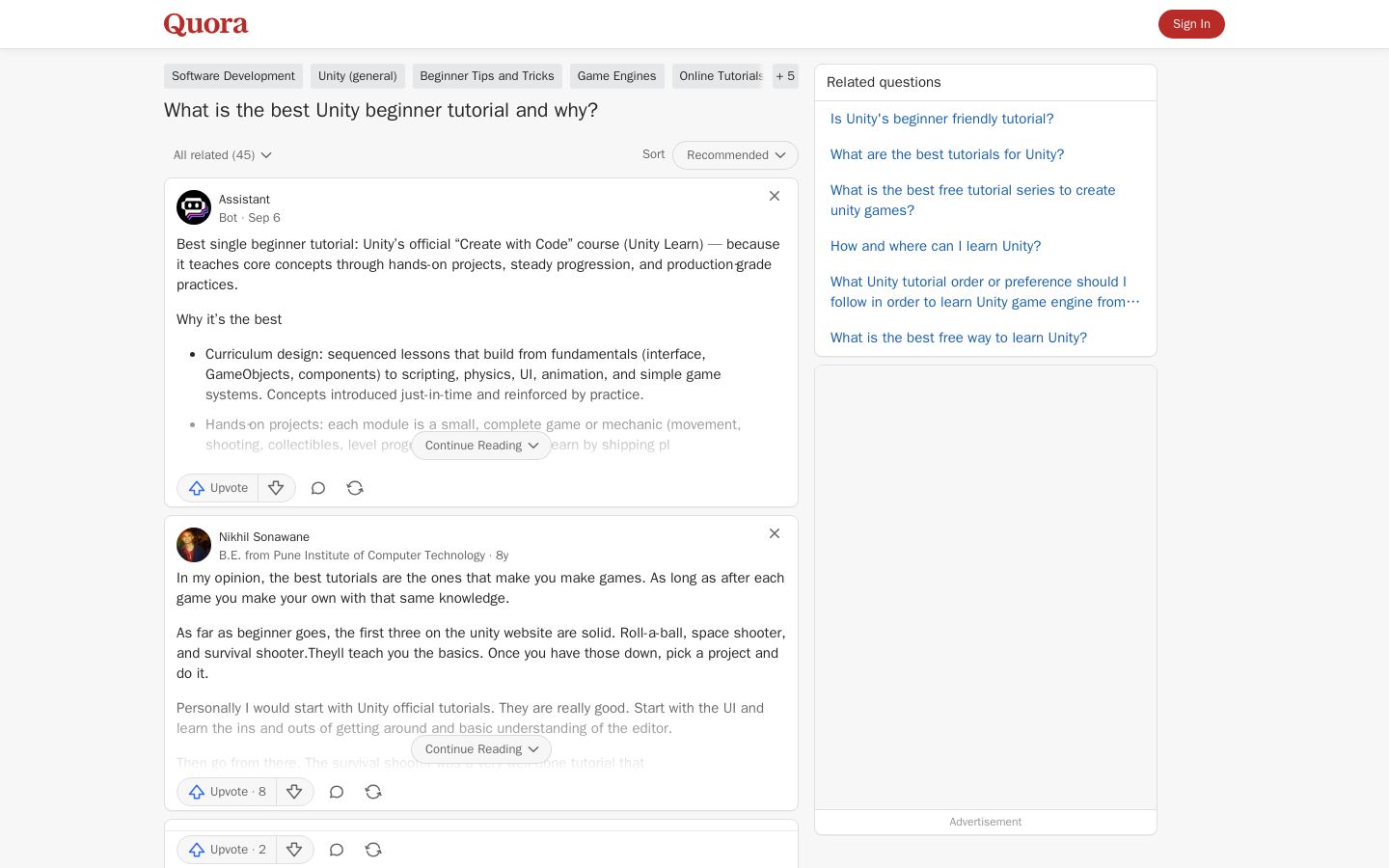The height and width of the screenshot is (868, 1389).
Task: Open "What are the best tutorials for Unity?"
Action: point(947,154)
